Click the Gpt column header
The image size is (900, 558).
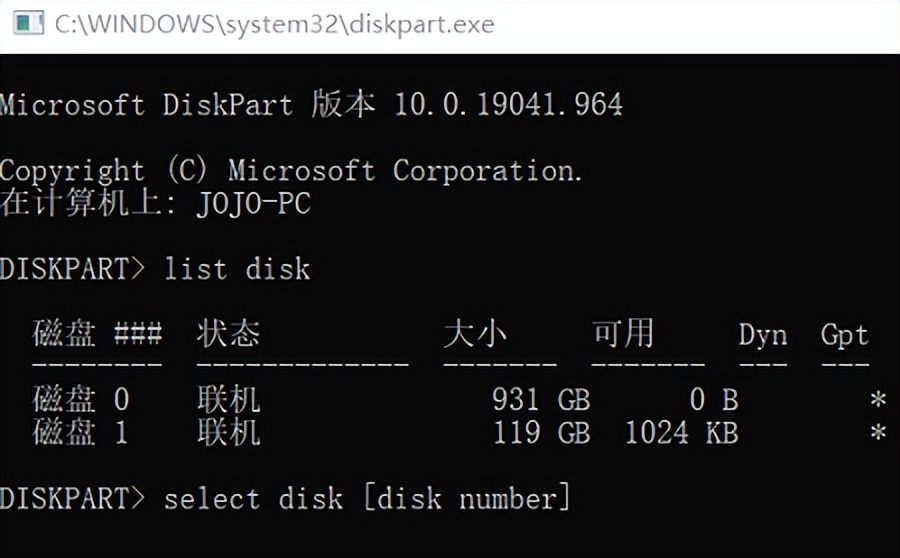click(844, 334)
